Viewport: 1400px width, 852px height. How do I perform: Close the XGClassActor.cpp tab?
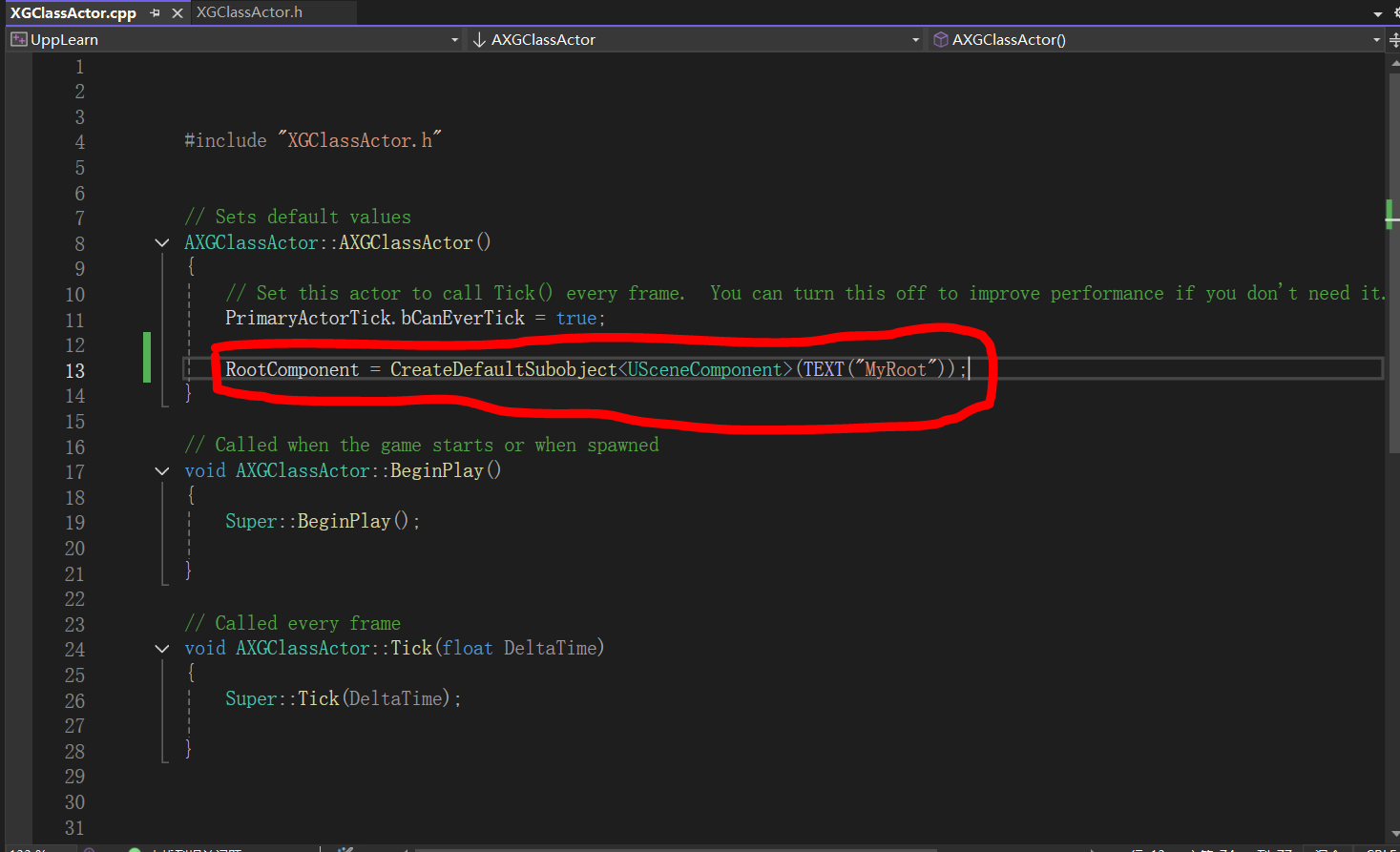178,13
